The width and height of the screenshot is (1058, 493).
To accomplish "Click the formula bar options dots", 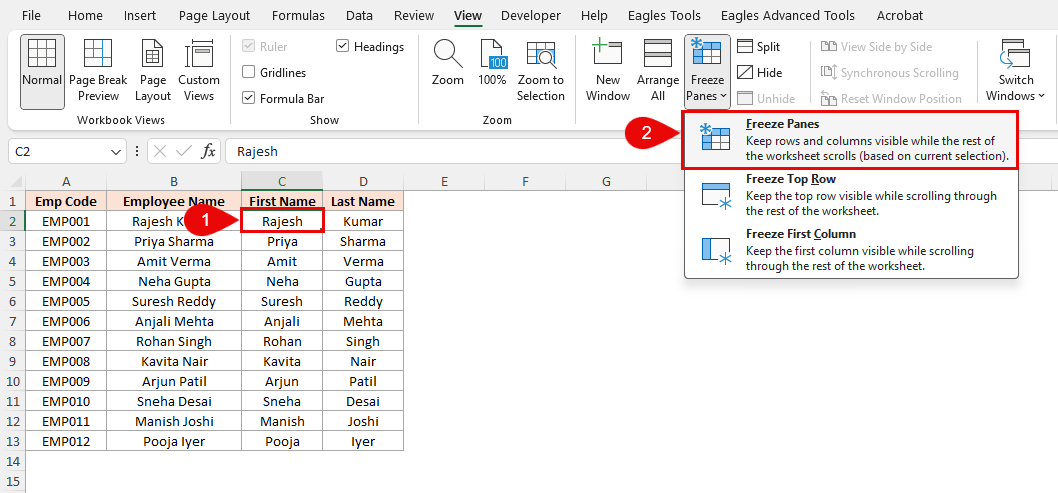I will click(138, 151).
